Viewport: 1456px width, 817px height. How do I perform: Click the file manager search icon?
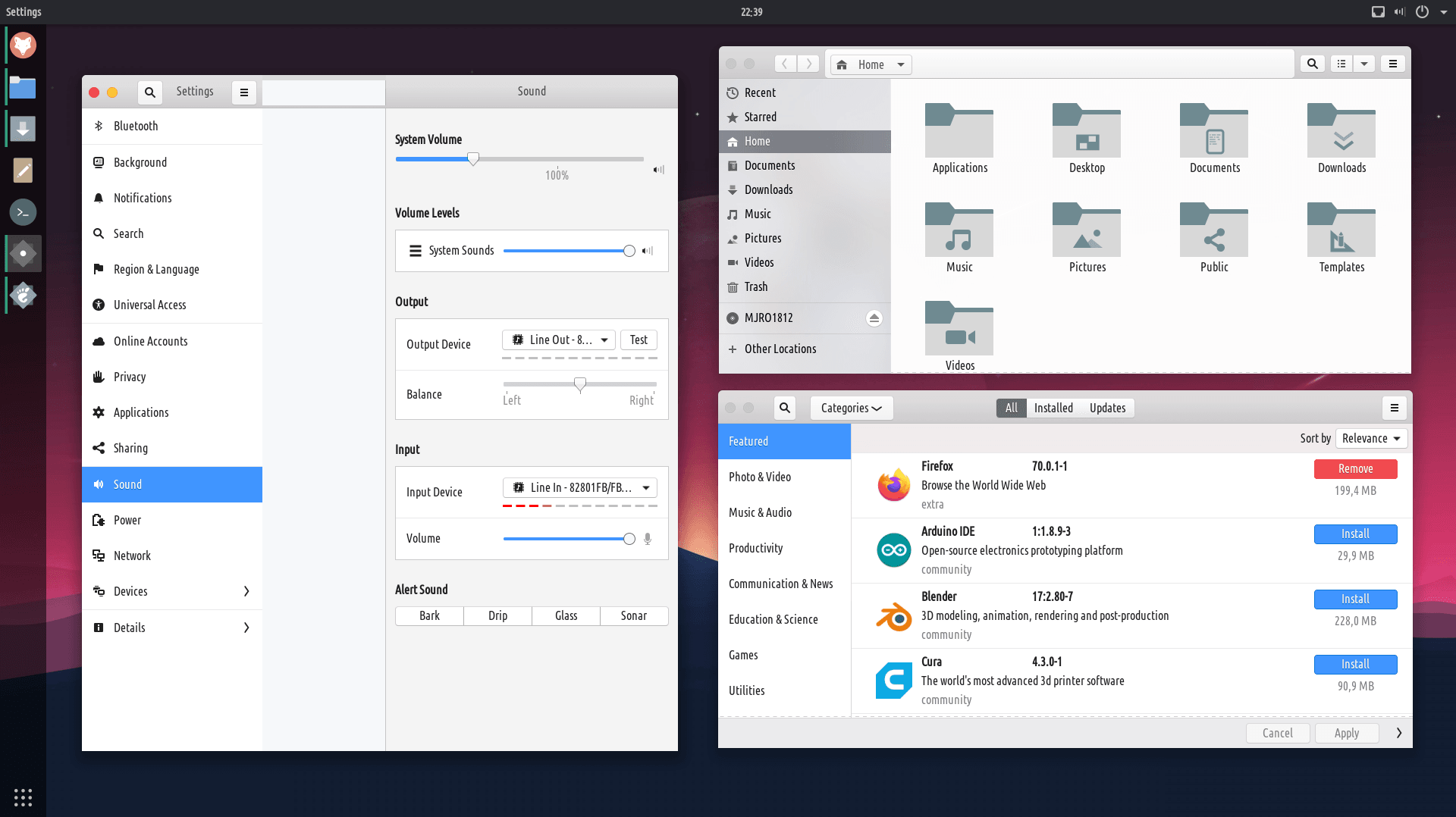[1312, 64]
